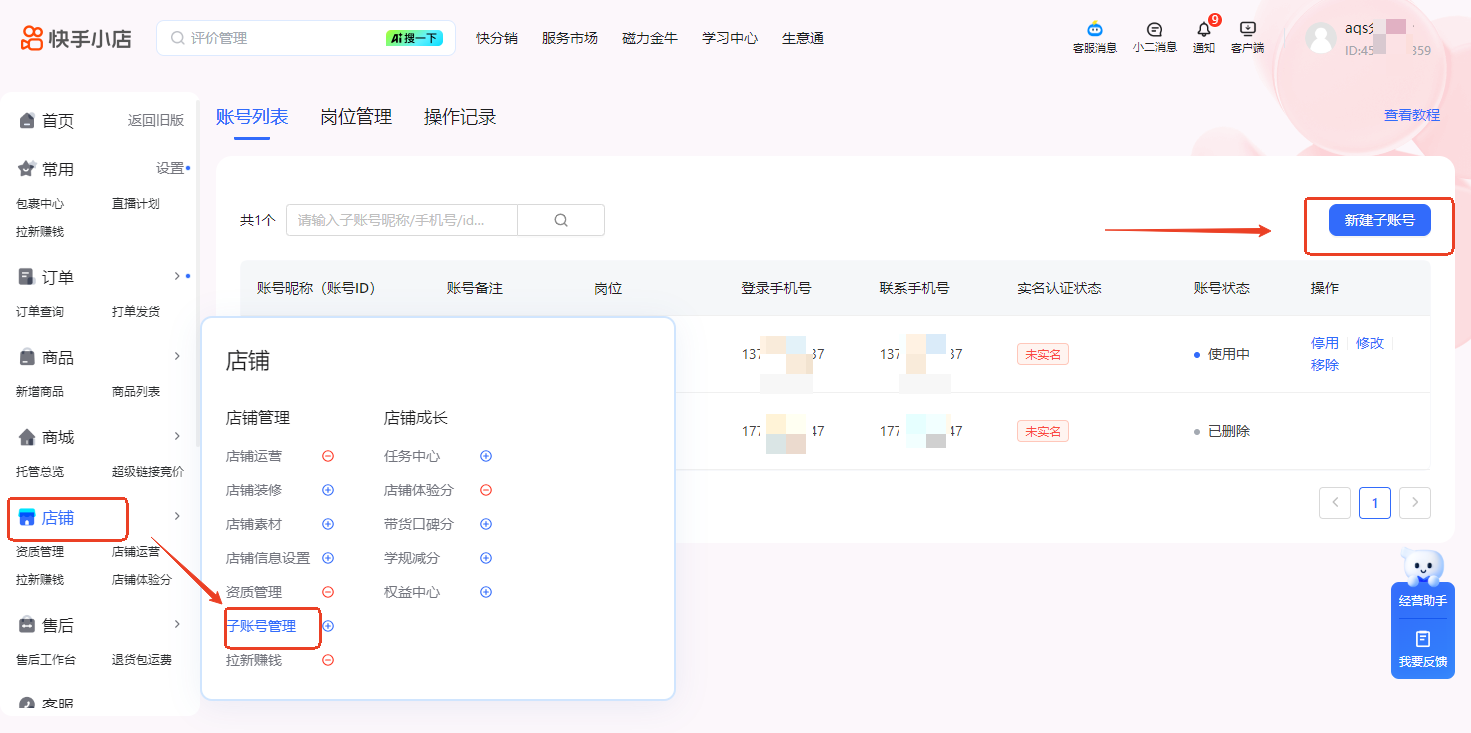This screenshot has height=733, width=1471.
Task: Open the 经营助手 mascot widget
Action: [1423, 567]
